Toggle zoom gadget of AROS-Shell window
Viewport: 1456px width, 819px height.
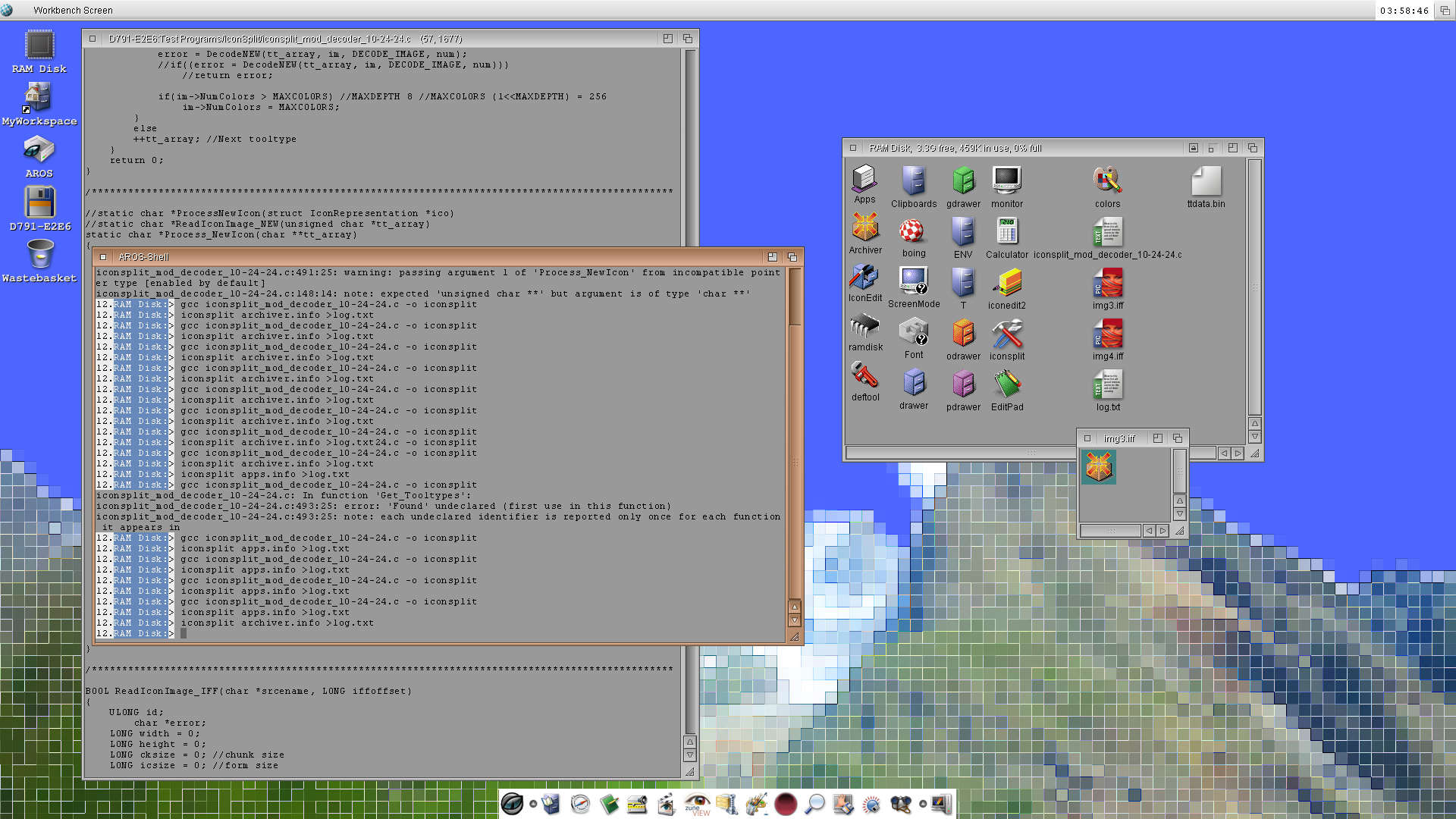(772, 257)
